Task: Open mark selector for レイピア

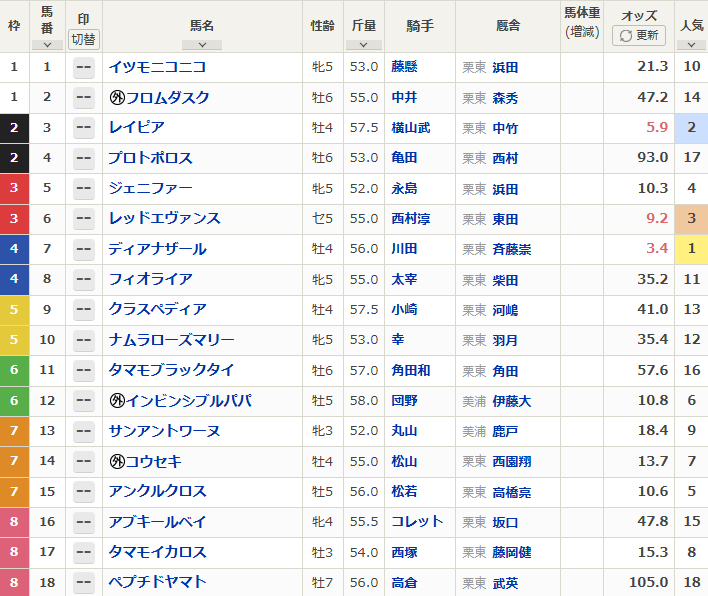Action: 84,128
